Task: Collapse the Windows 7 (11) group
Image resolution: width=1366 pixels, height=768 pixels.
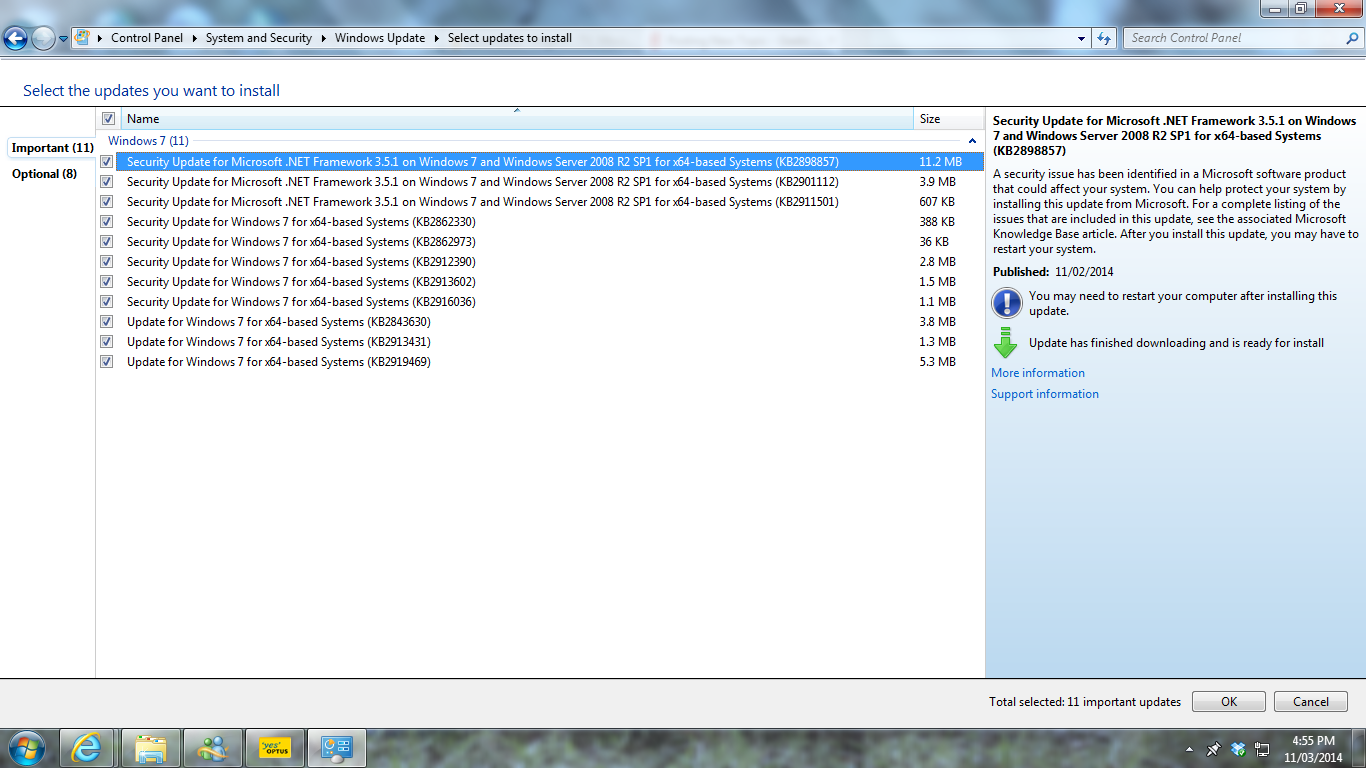Action: (972, 141)
